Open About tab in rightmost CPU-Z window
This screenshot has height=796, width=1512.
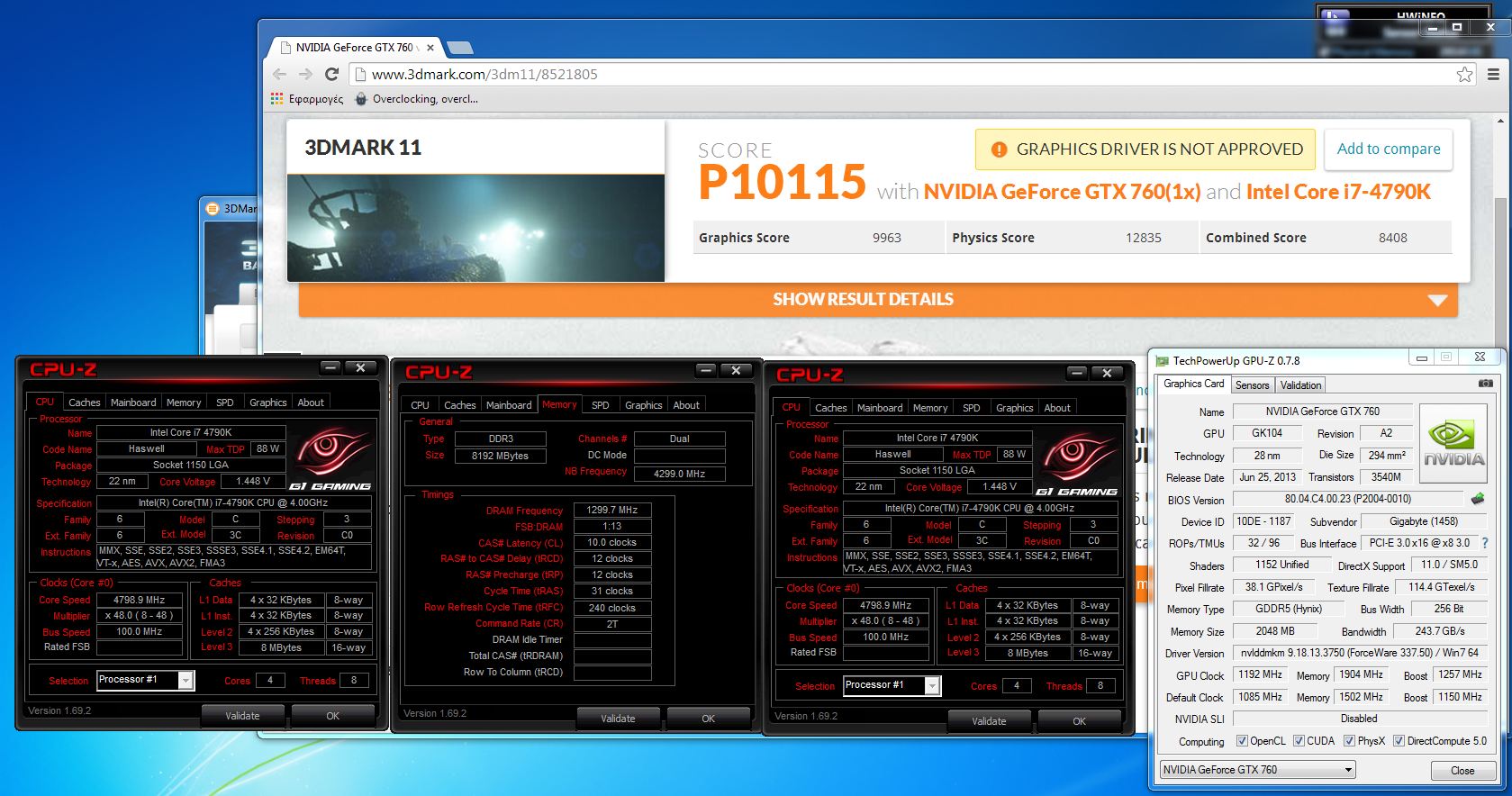pyautogui.click(x=1057, y=408)
